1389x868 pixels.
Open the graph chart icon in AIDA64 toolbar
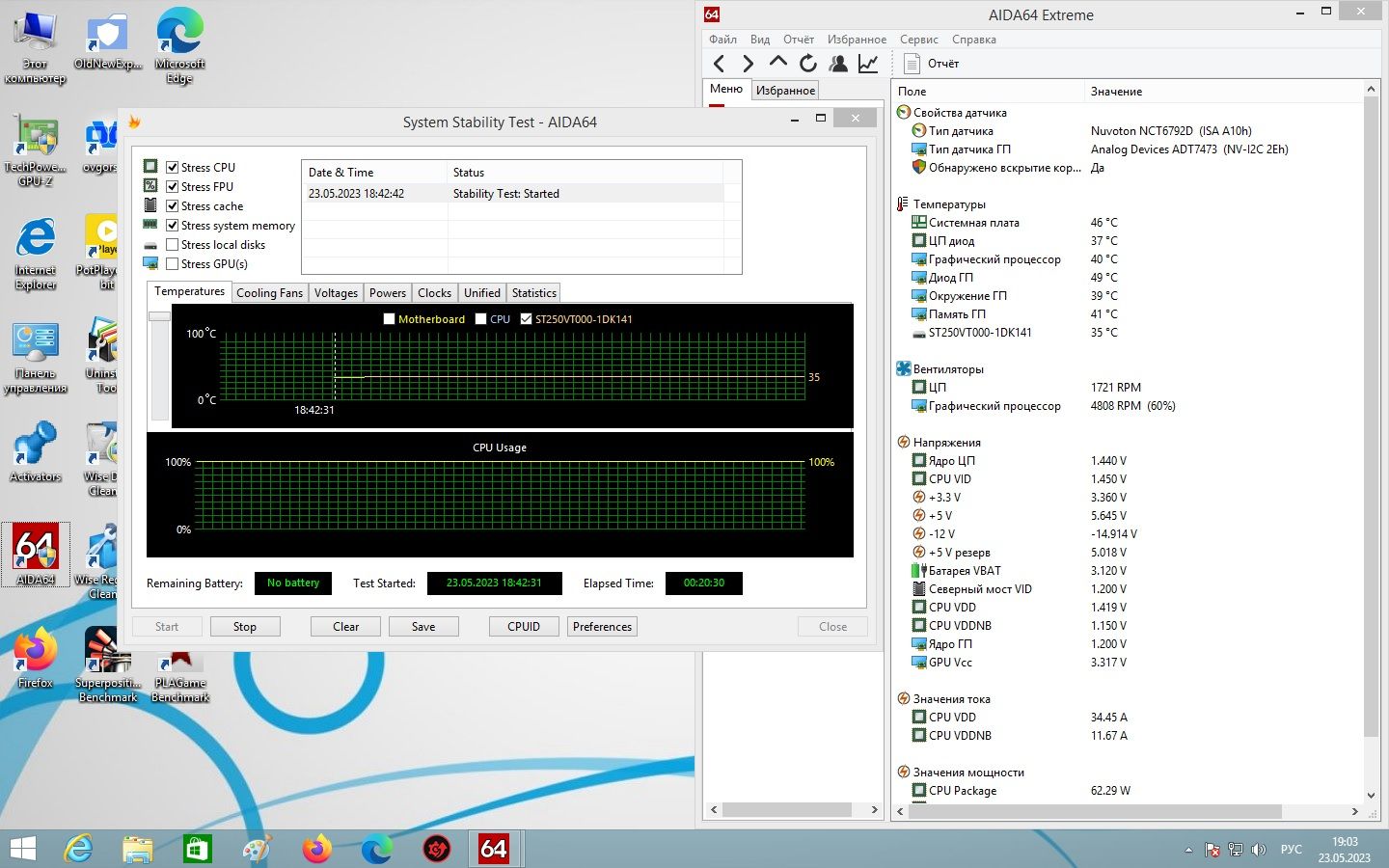868,64
